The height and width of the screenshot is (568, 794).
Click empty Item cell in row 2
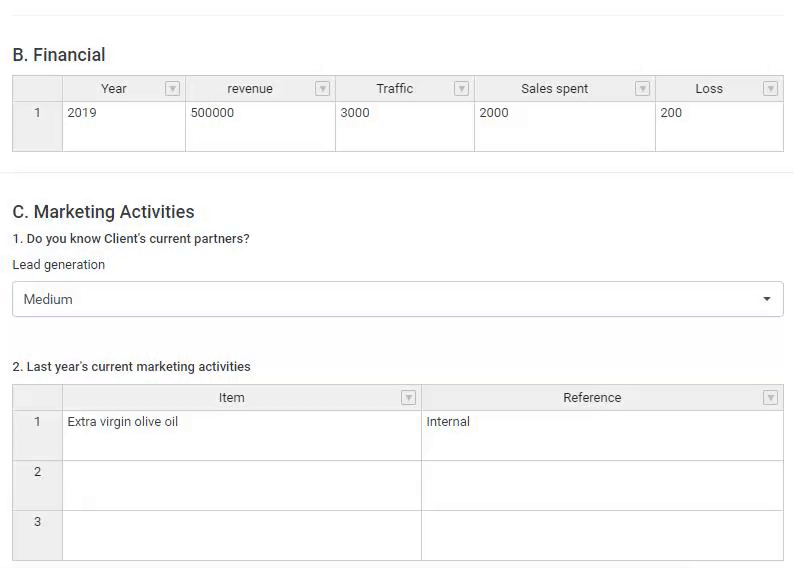point(242,485)
